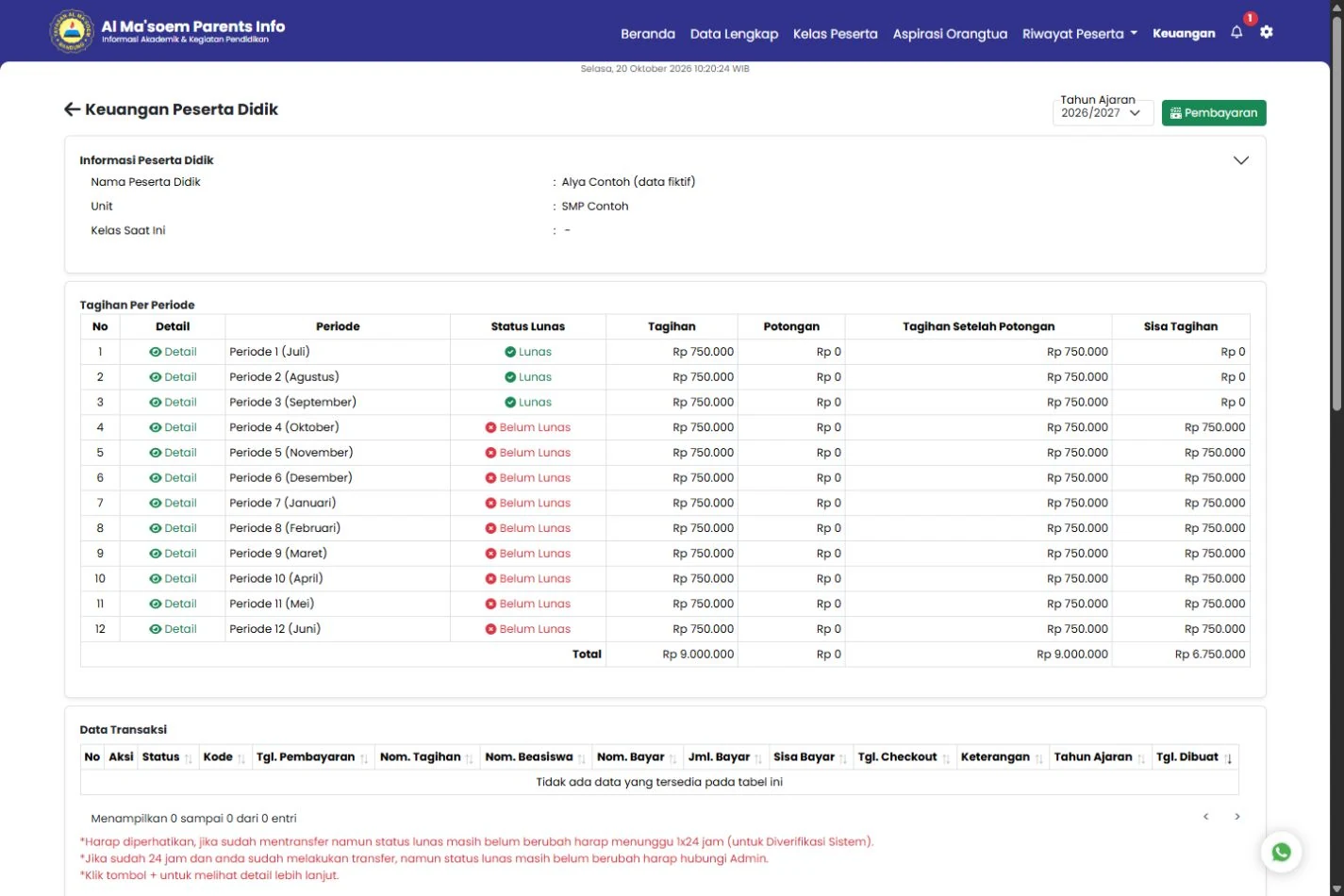This screenshot has height=896, width=1344.
Task: Sort by Tgl. Pembayaran column
Action: [x=312, y=757]
